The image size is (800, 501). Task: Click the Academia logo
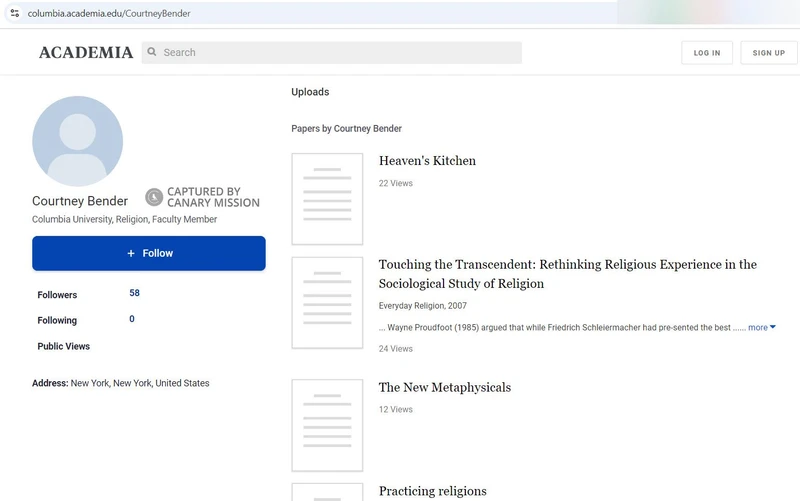85,52
